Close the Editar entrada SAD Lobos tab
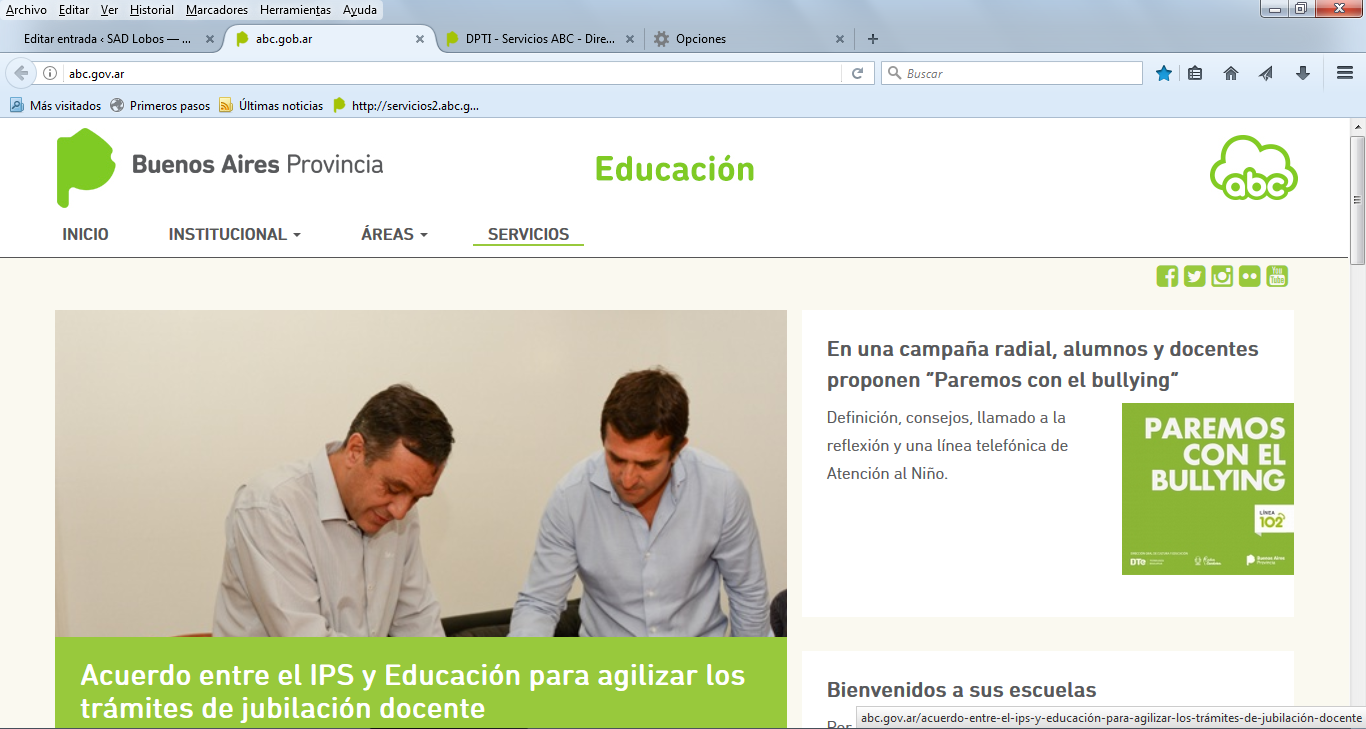Screen dimensions: 1366x729 pyautogui.click(x=210, y=39)
